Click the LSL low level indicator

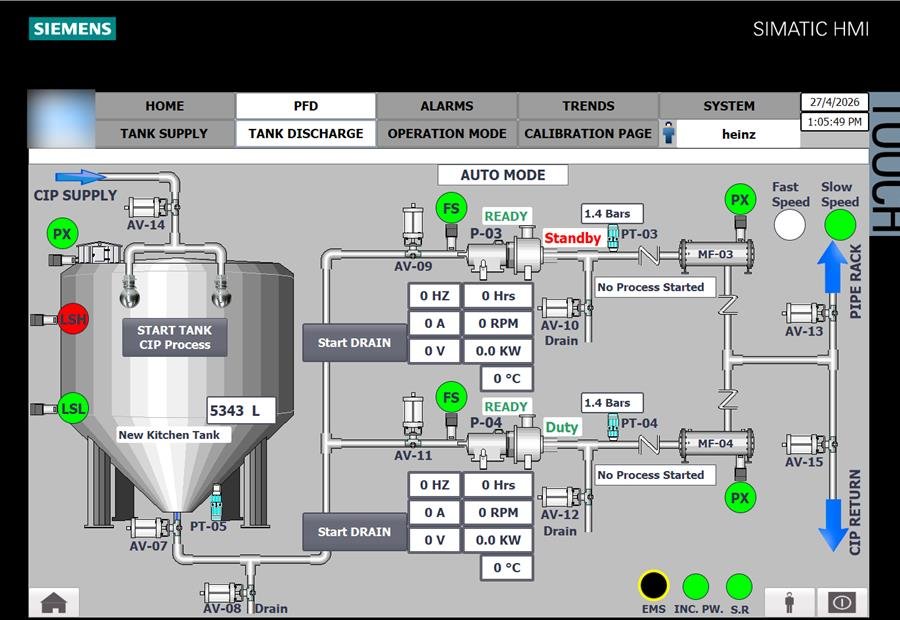[x=73, y=408]
